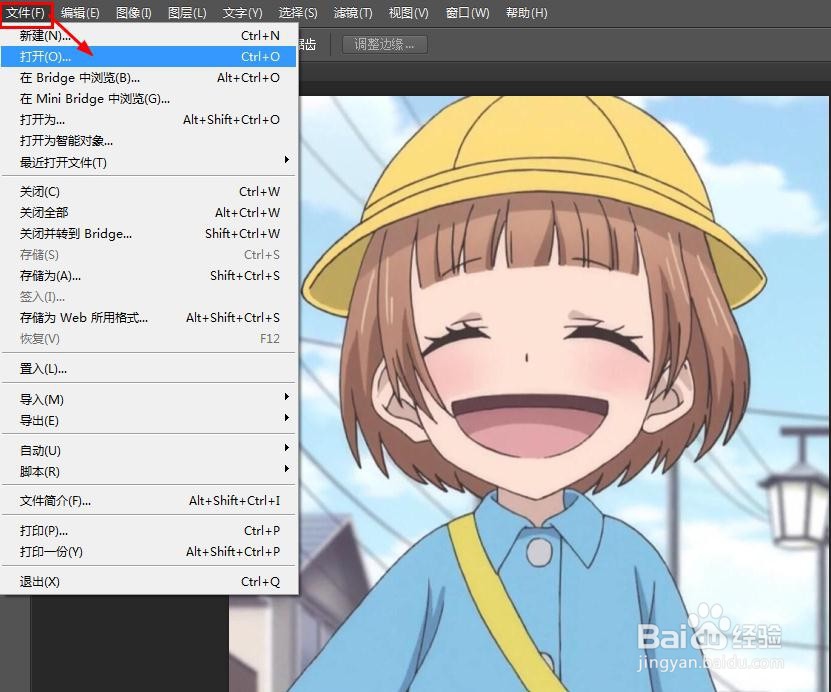Select 打印一份(Y) menu entry
The image size is (831, 692).
pyautogui.click(x=148, y=552)
